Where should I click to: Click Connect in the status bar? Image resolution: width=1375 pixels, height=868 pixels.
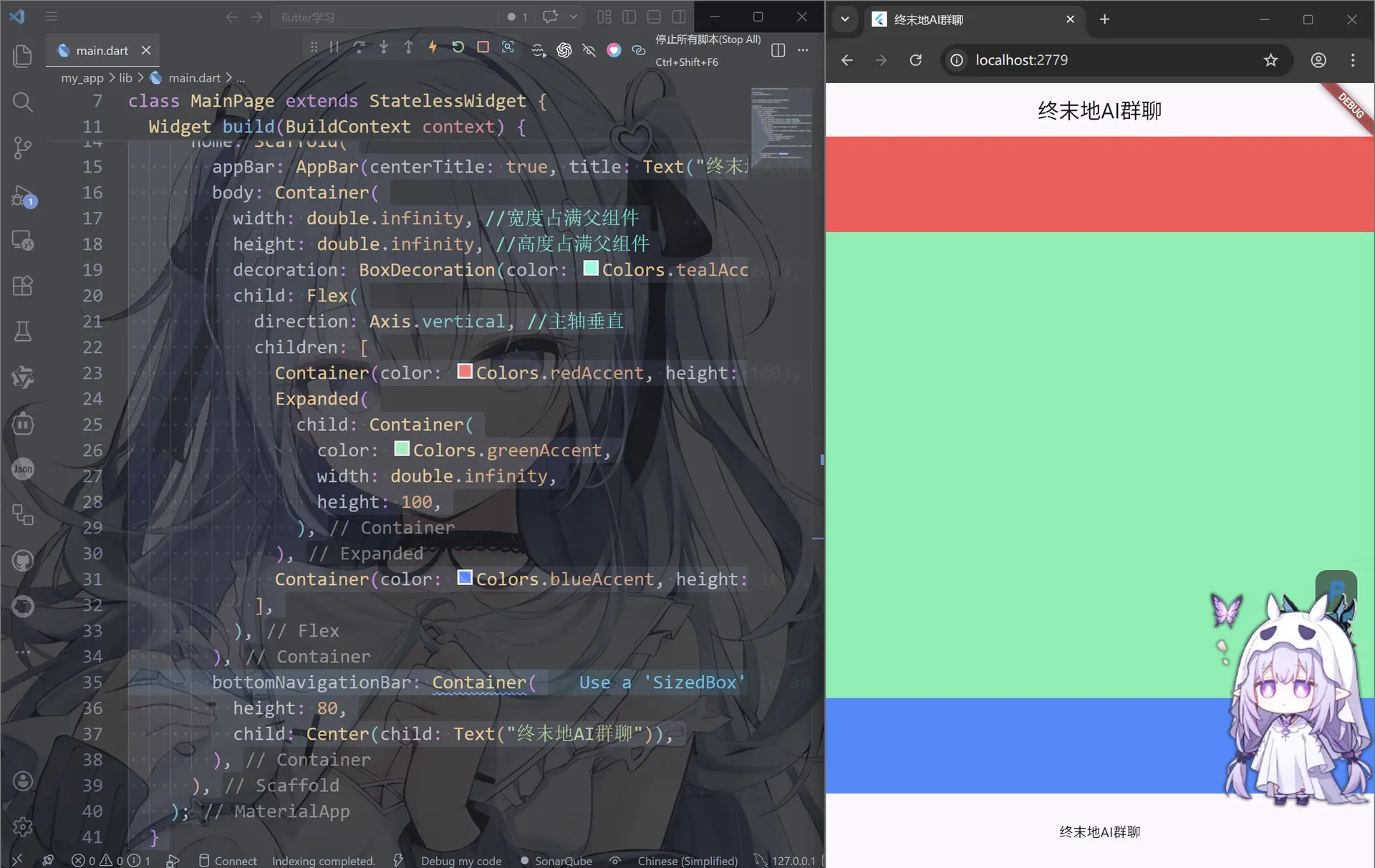228,860
